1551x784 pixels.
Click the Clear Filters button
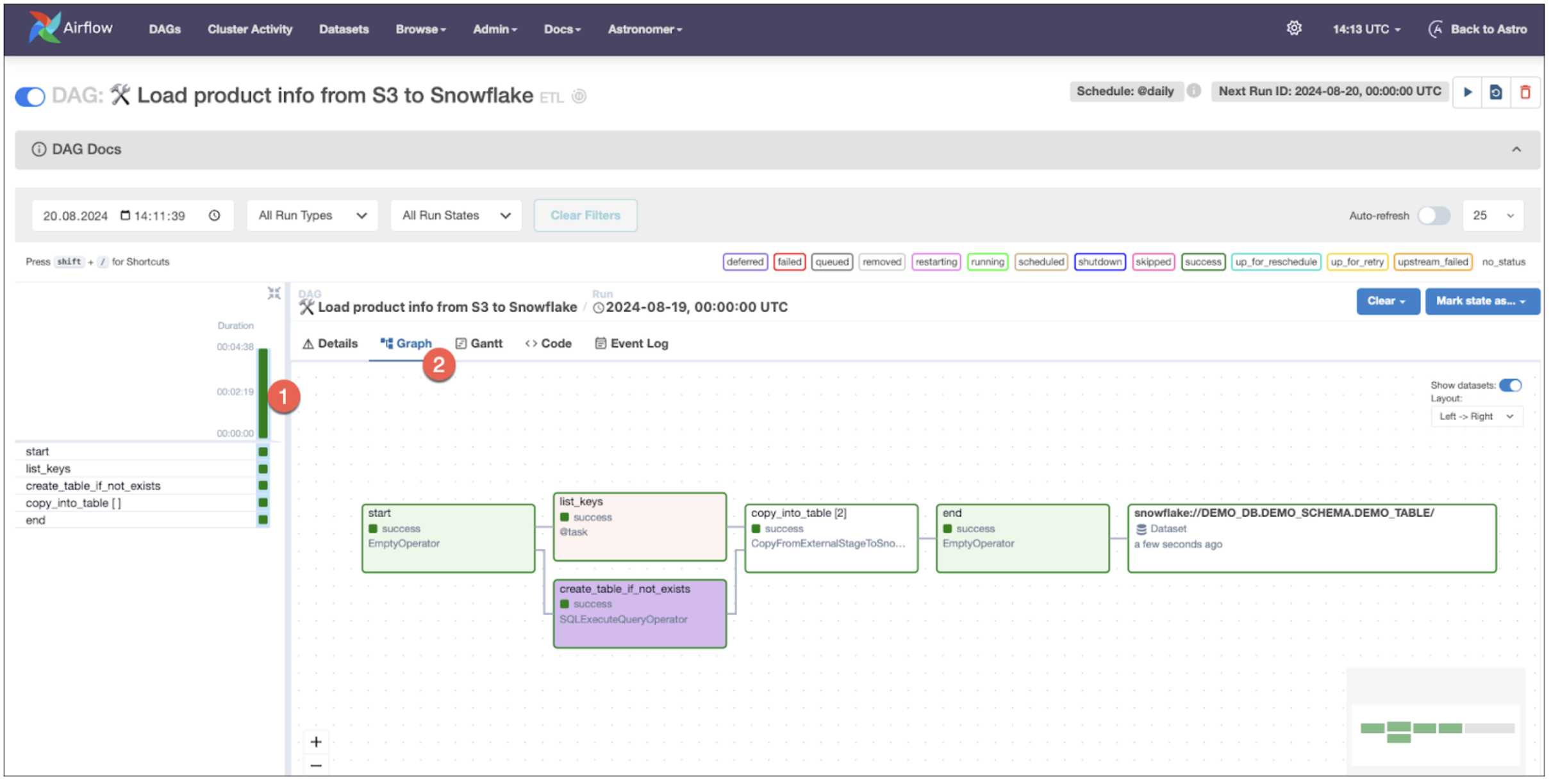coord(585,215)
